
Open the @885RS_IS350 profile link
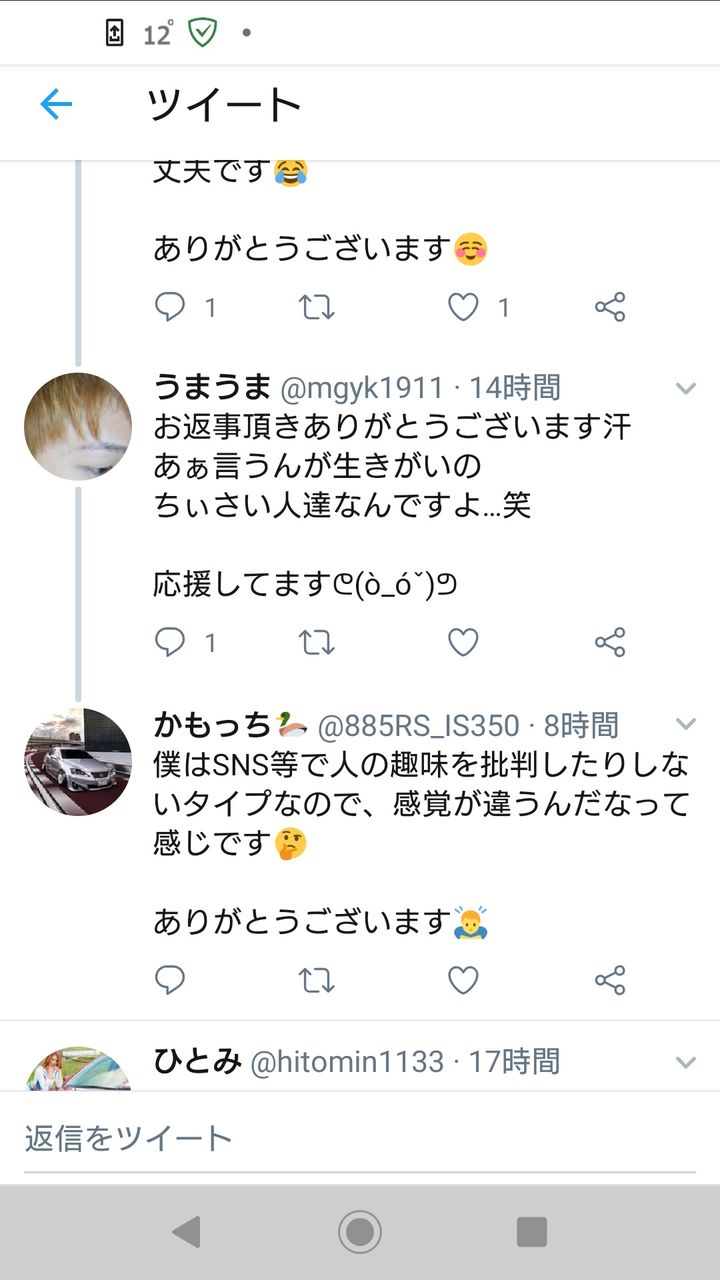(419, 725)
